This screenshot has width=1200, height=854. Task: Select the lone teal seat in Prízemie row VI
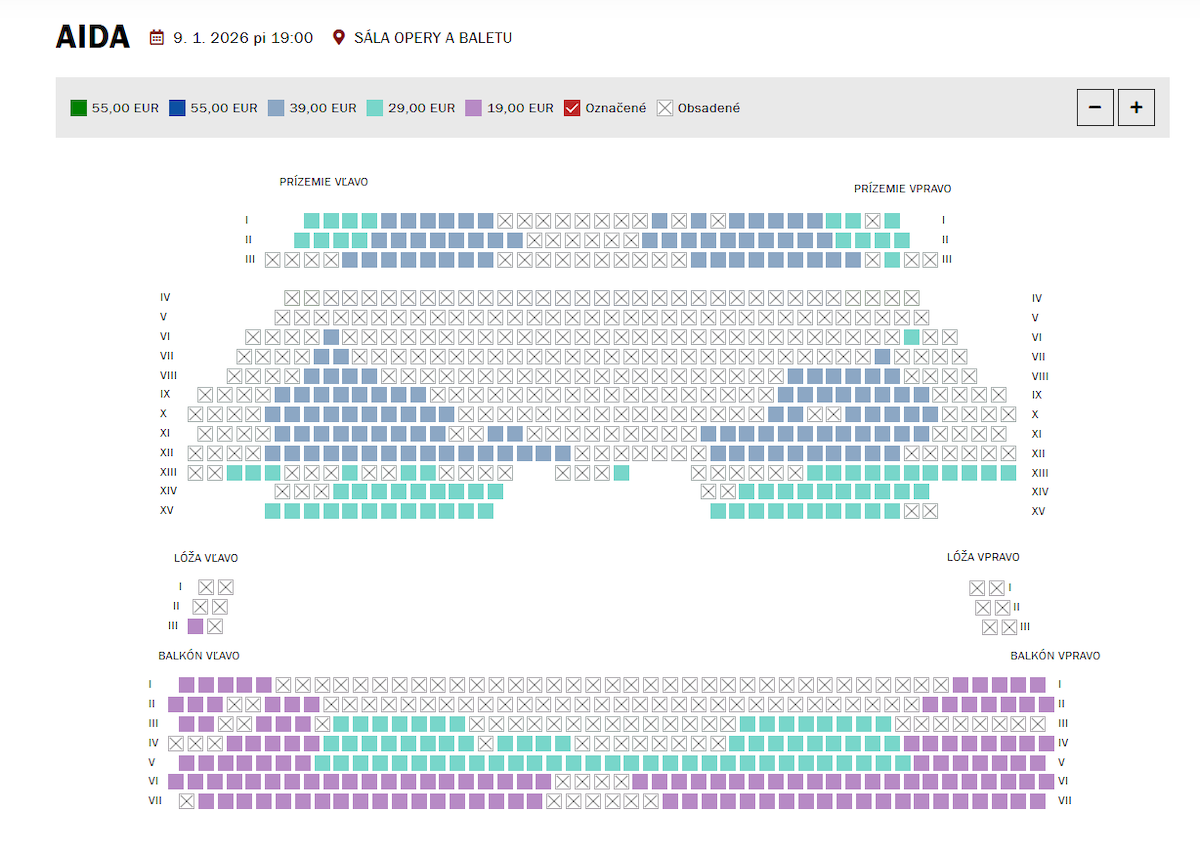click(x=911, y=337)
